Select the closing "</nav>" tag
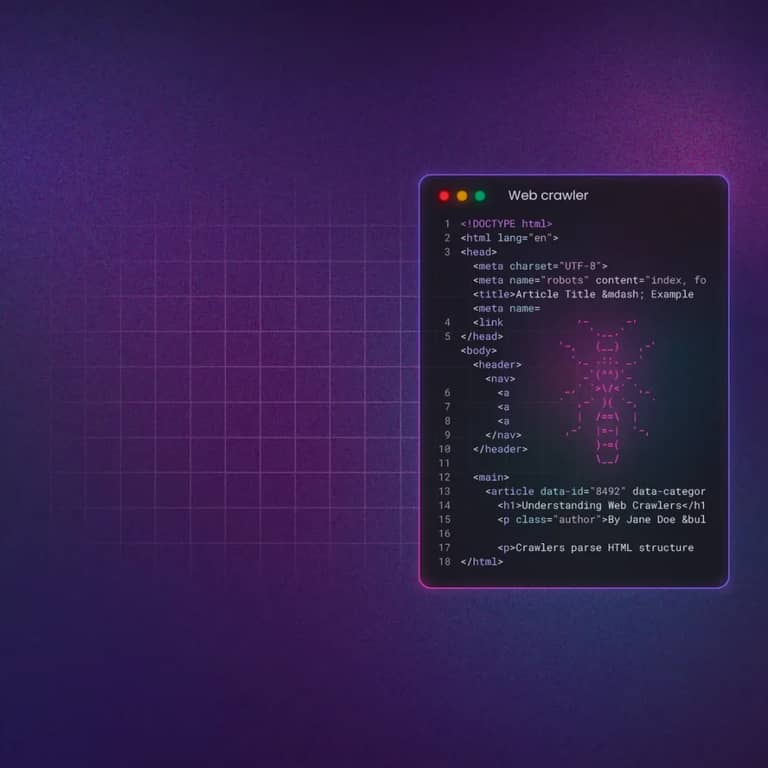The height and width of the screenshot is (768, 768). (x=503, y=435)
